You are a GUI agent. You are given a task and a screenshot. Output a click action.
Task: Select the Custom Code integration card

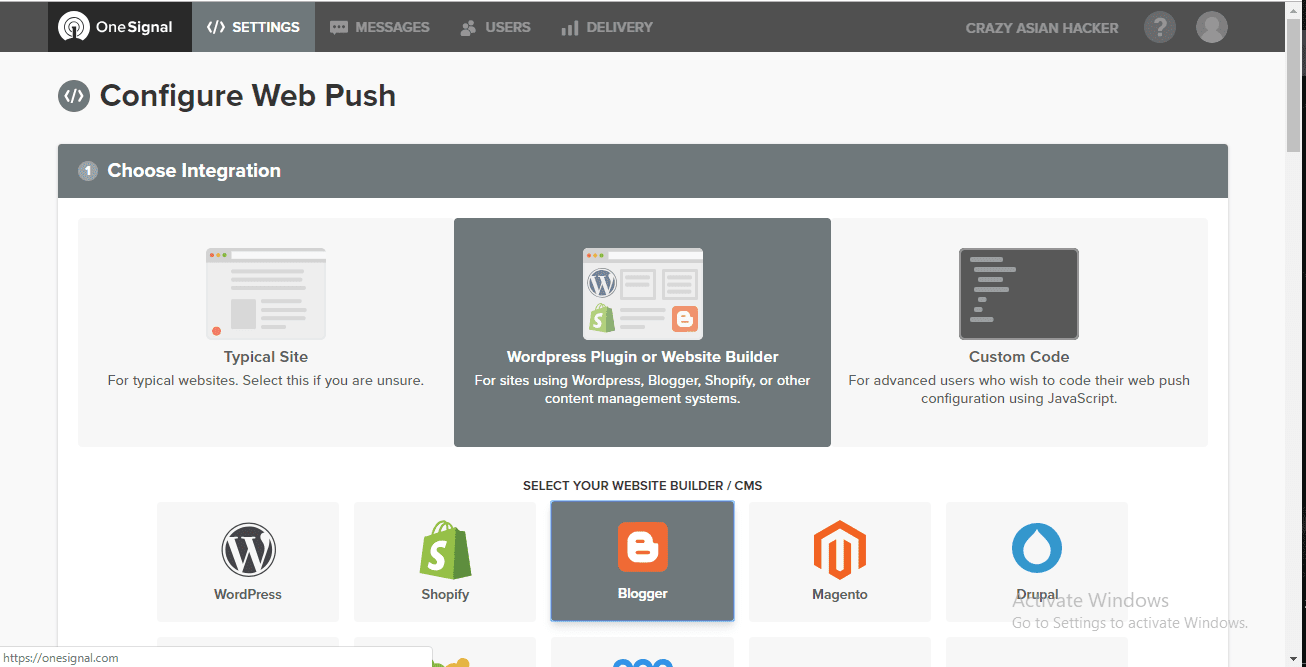pyautogui.click(x=1019, y=332)
